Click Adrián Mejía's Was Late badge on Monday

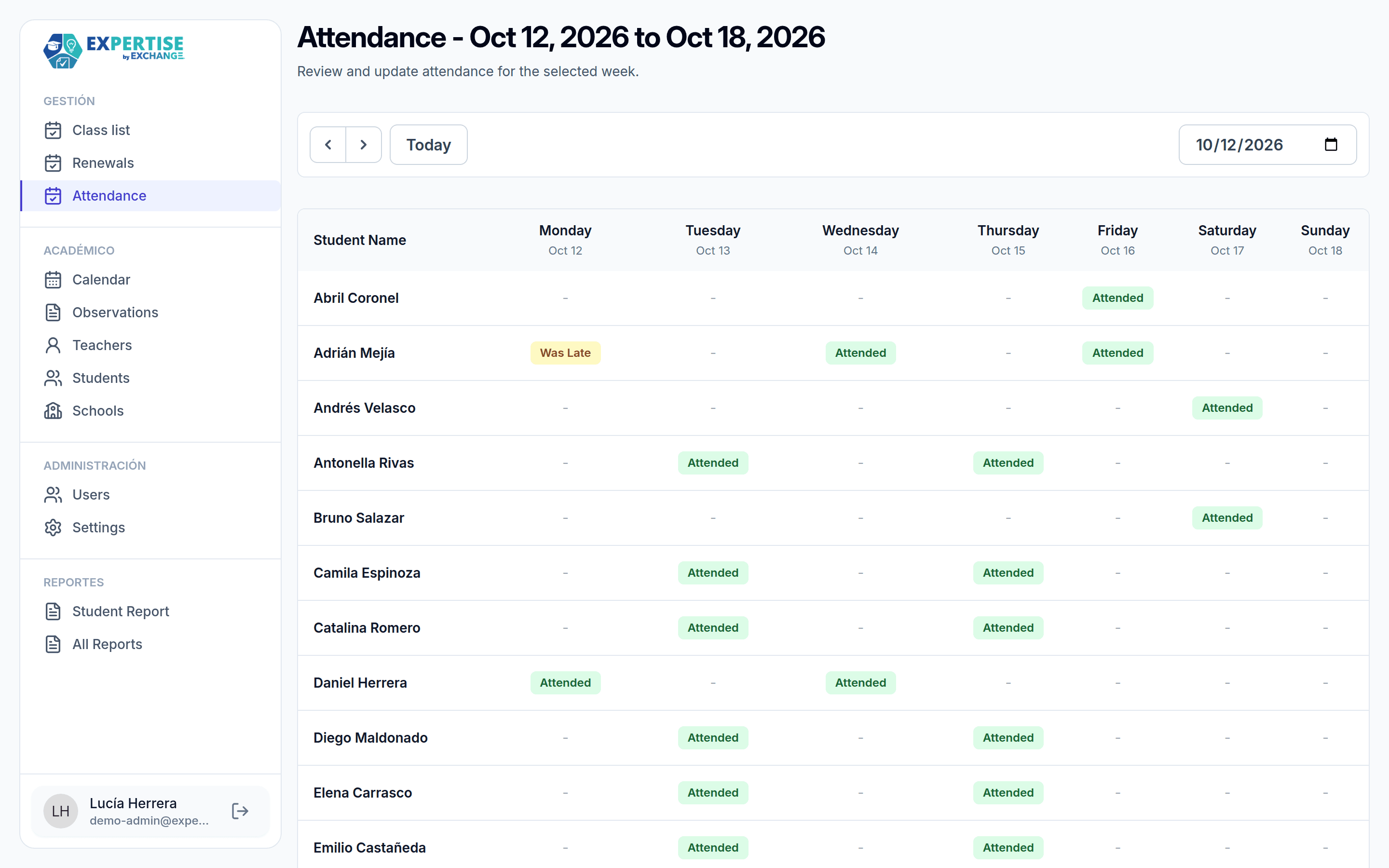565,353
